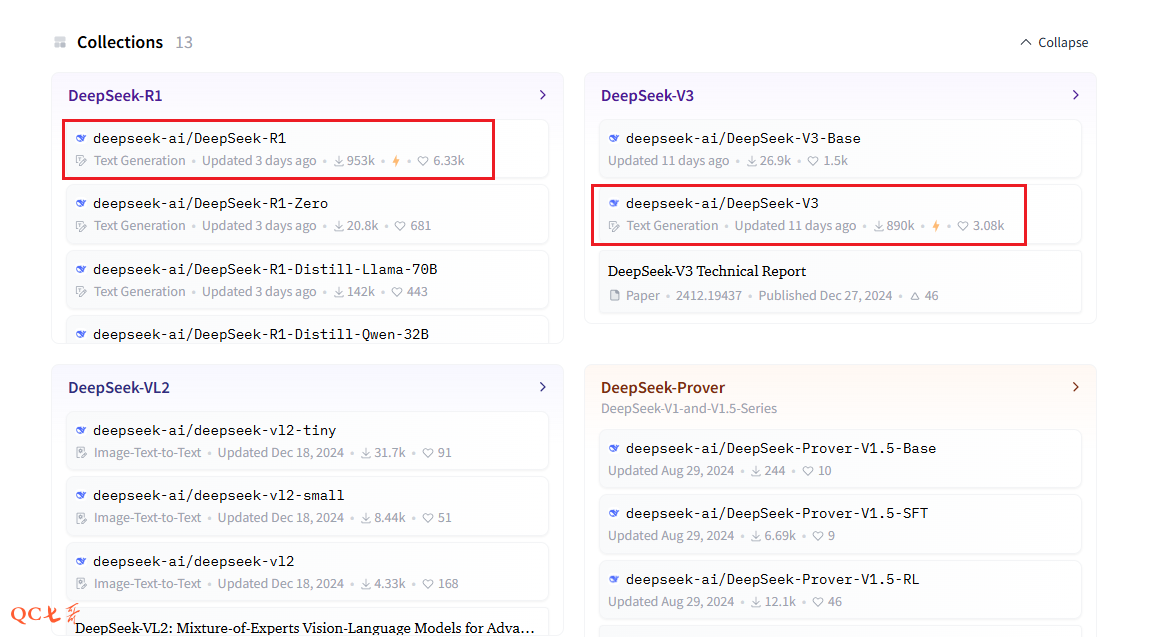Open the DeepSeek-V3 Technical Report paper
1168x637 pixels.
click(x=707, y=271)
